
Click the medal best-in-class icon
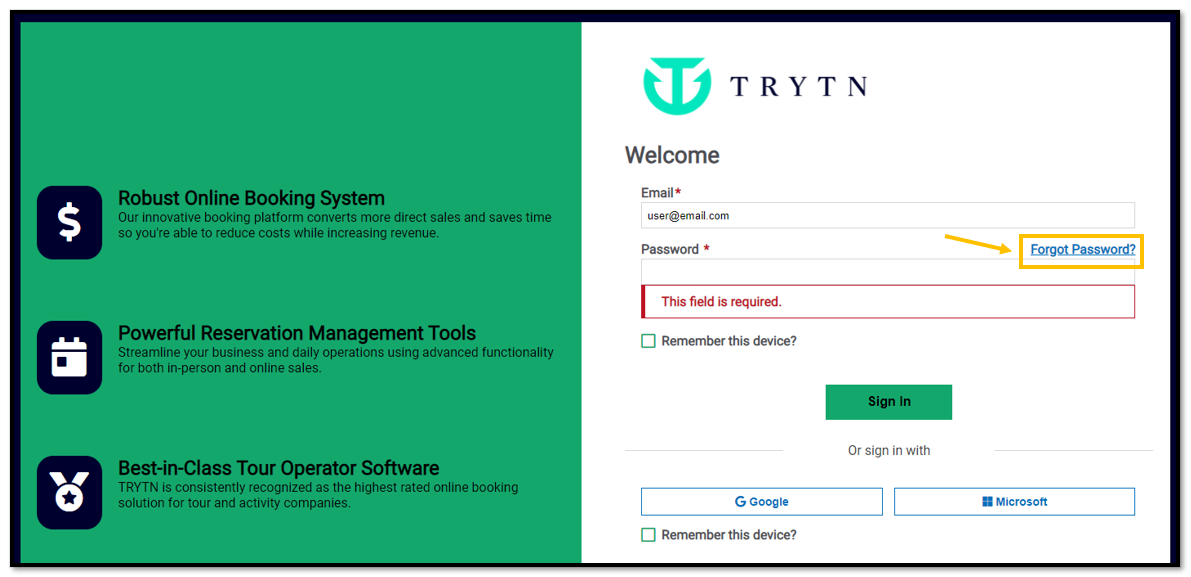tap(69, 493)
